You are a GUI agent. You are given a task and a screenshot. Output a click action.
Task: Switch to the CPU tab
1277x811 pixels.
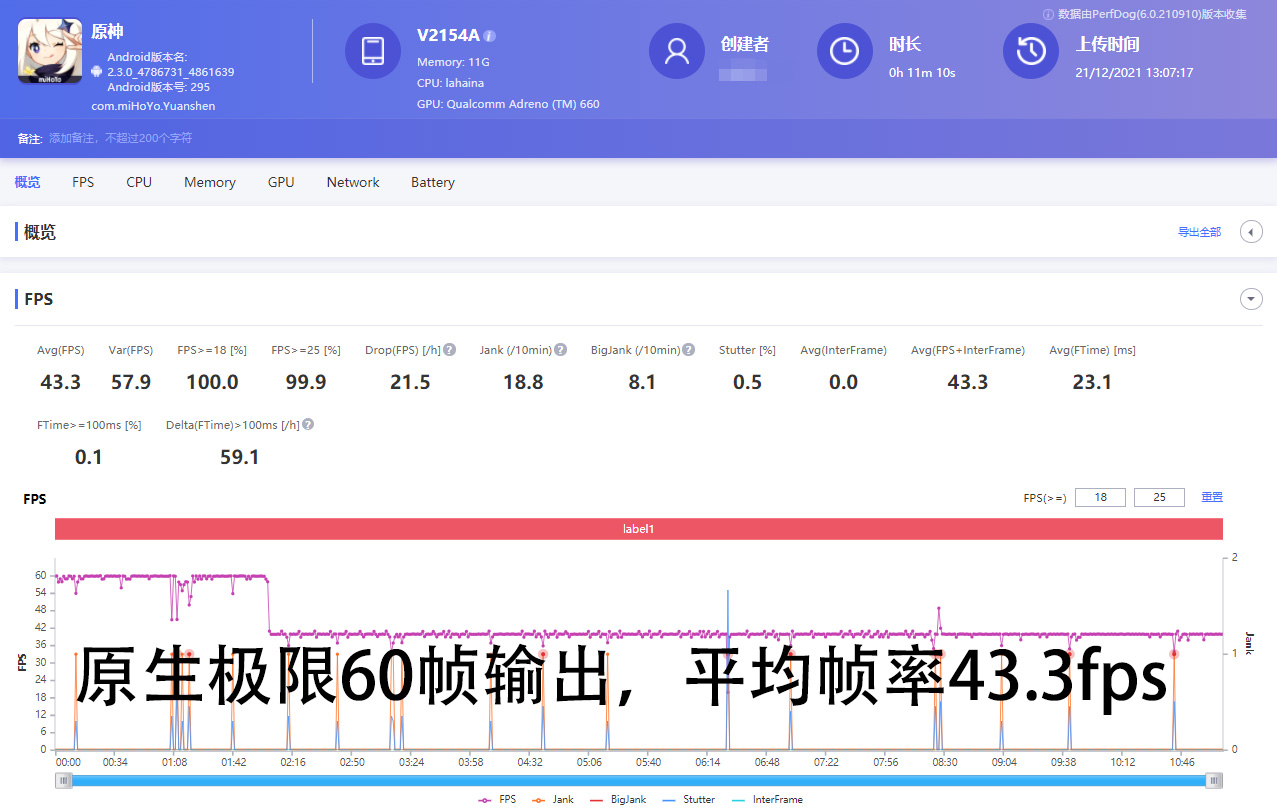pos(138,181)
